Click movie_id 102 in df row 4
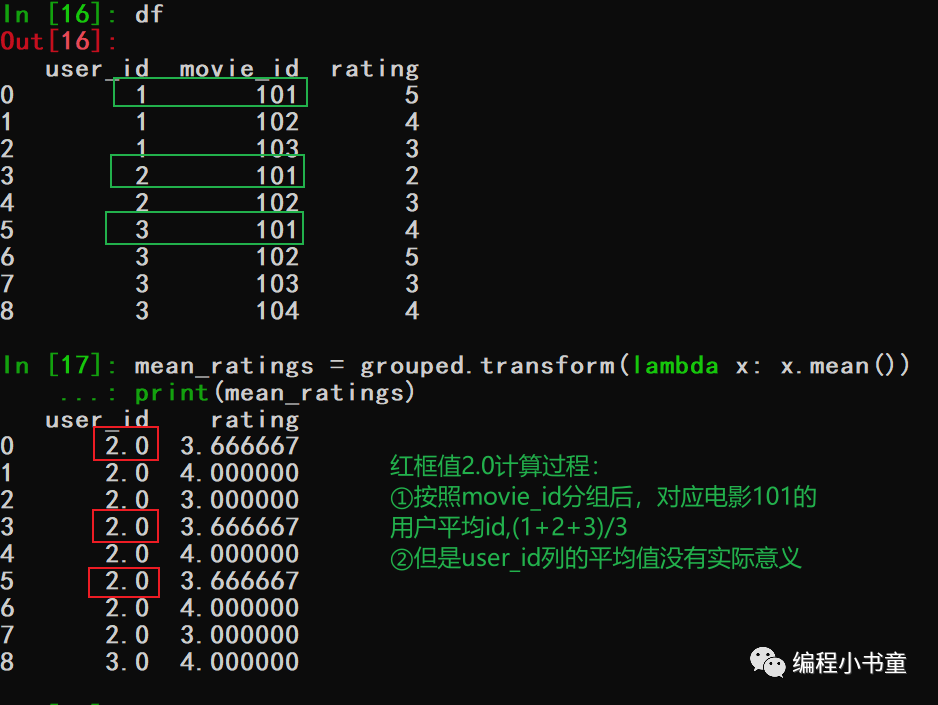938x705 pixels. pyautogui.click(x=277, y=203)
